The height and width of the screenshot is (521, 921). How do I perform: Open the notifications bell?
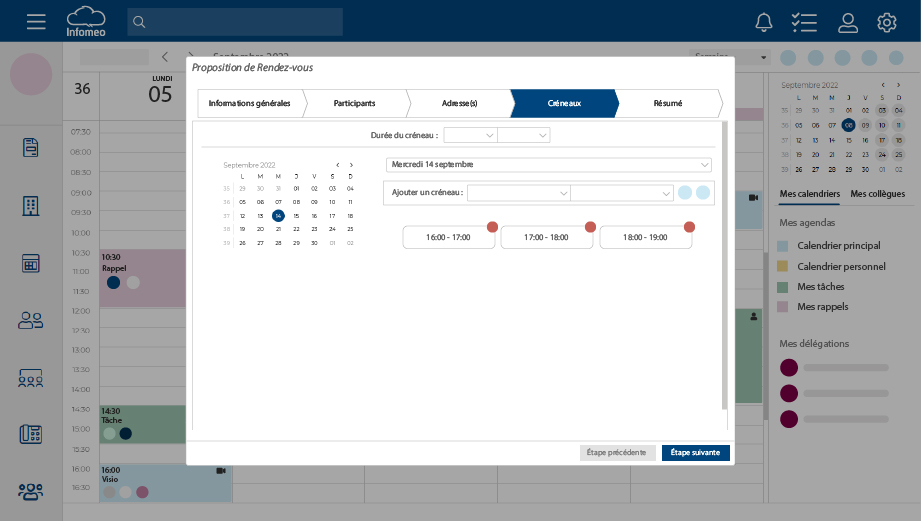pos(764,22)
